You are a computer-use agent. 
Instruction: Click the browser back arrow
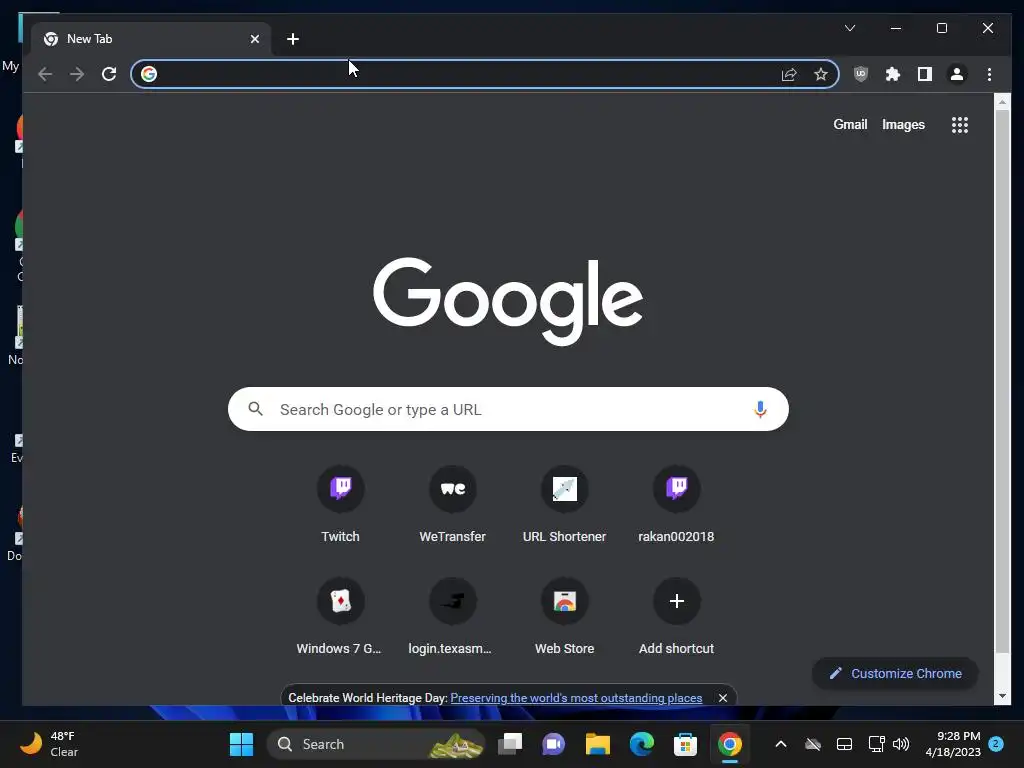pyautogui.click(x=44, y=74)
